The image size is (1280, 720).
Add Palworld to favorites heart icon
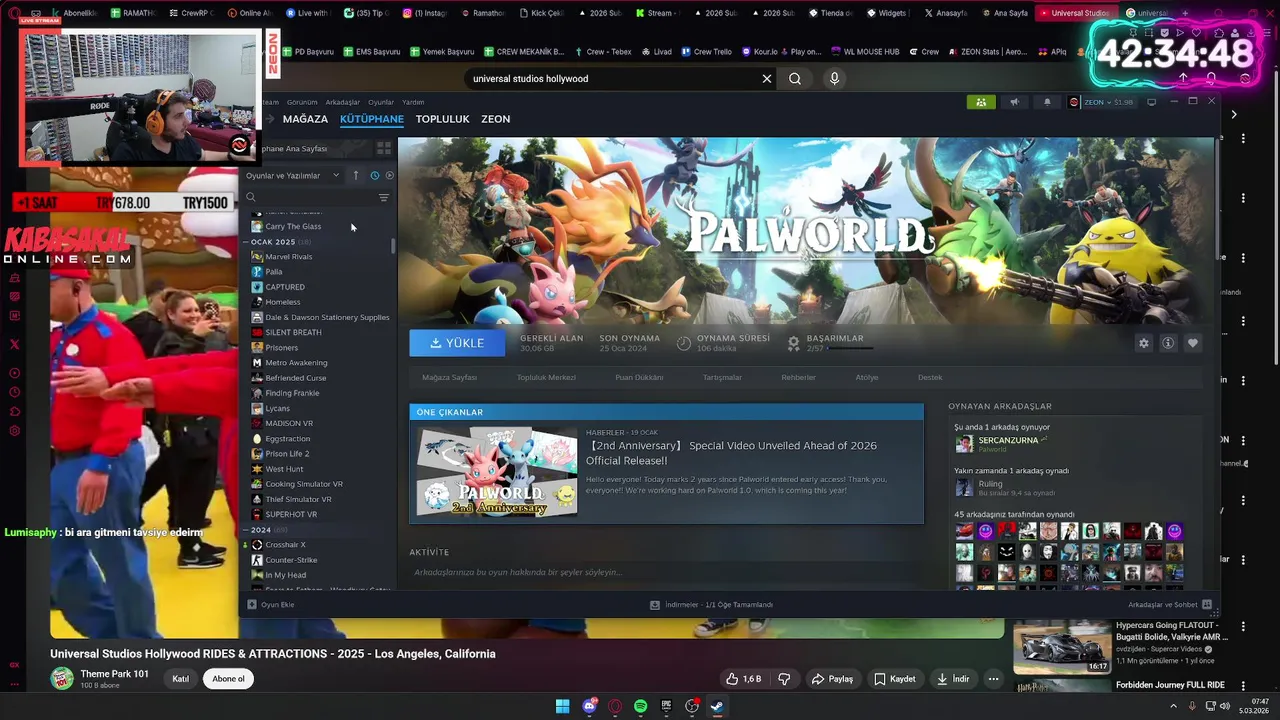click(x=1192, y=343)
